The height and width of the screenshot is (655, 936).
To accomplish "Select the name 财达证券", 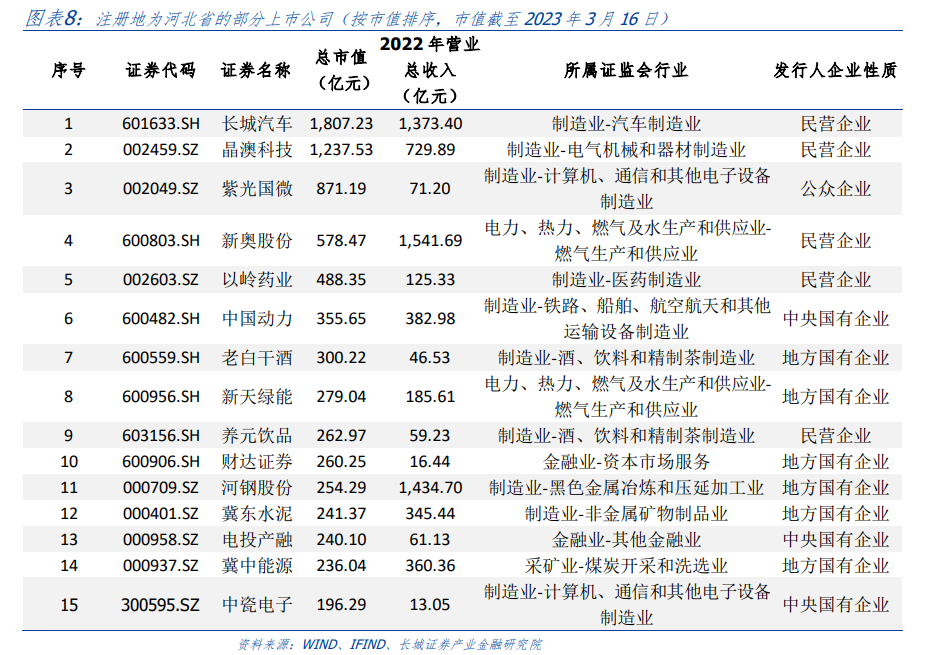I will (257, 462).
